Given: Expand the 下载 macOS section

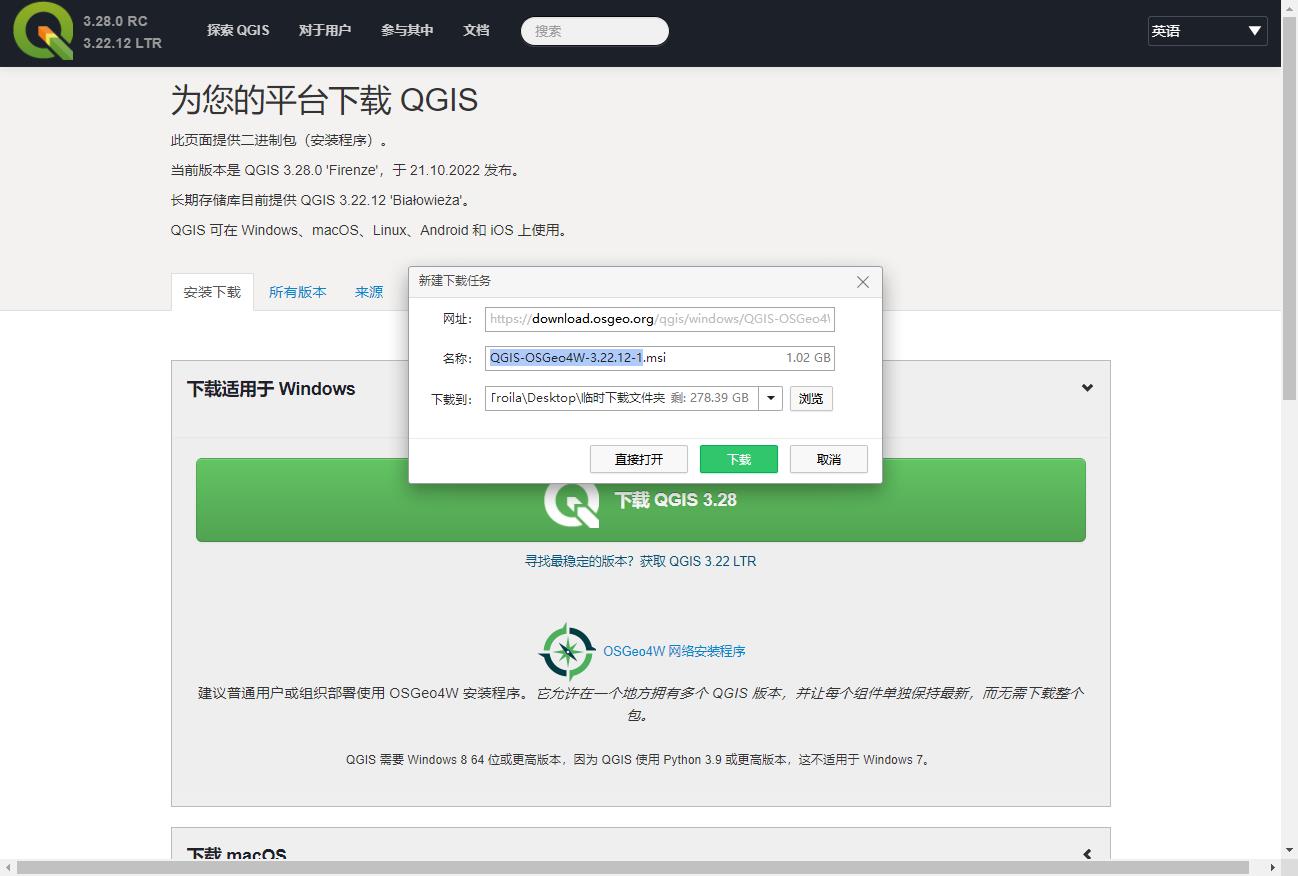Looking at the screenshot, I should [1087, 854].
